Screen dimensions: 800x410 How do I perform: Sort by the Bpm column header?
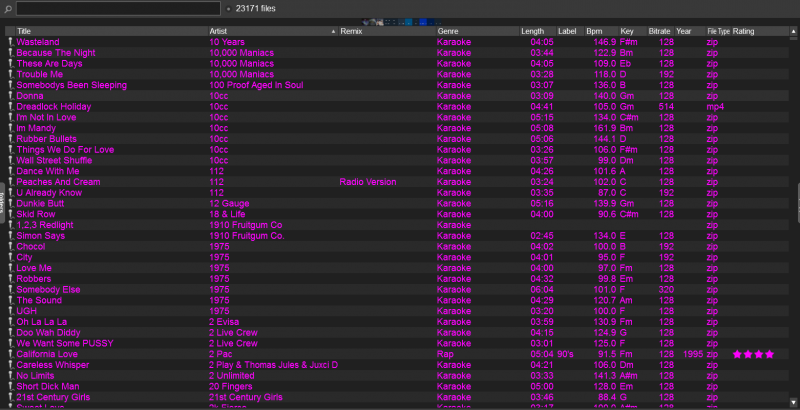click(x=602, y=31)
